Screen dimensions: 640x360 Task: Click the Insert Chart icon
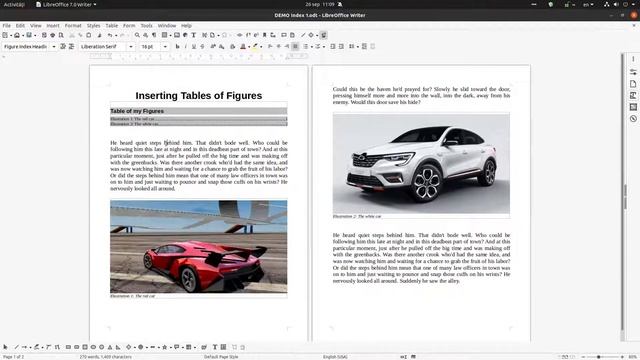tap(185, 36)
